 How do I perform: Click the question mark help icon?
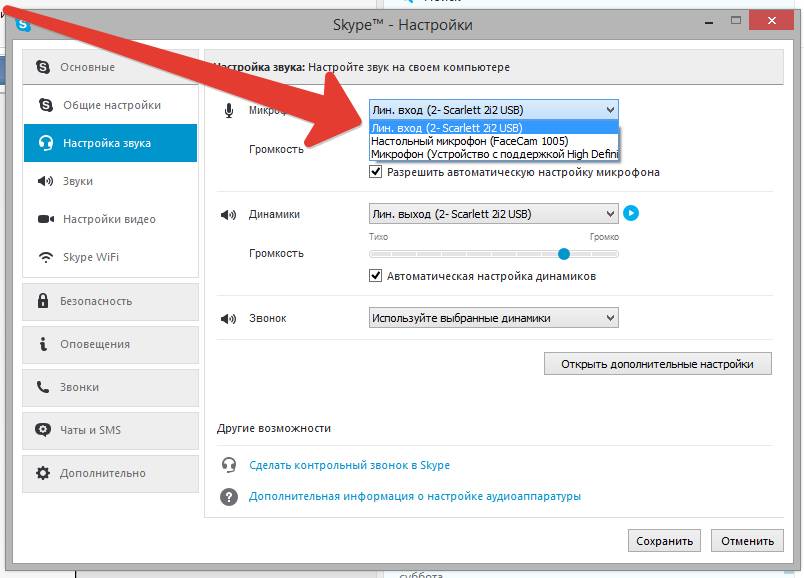point(229,496)
